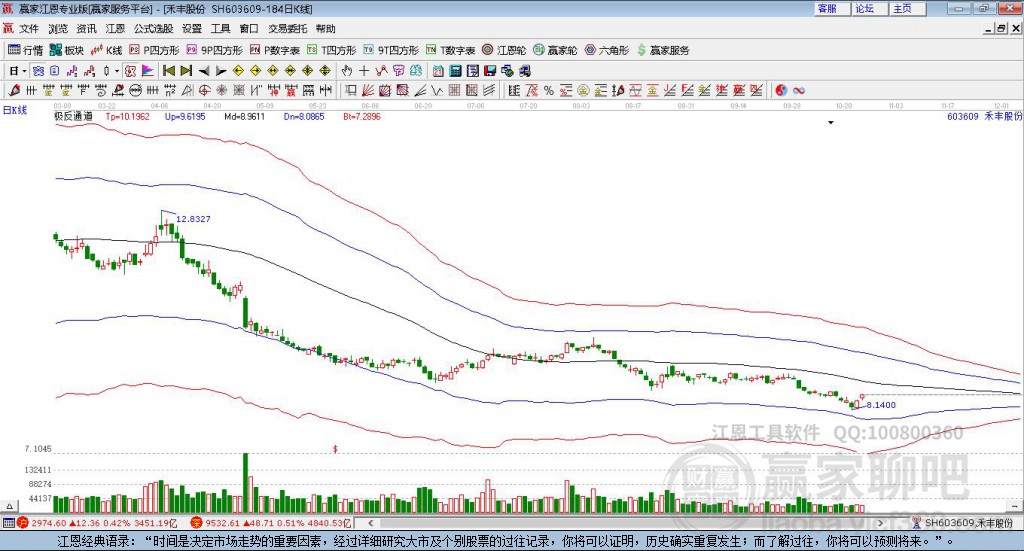Click the 日K线 chart period label
Image resolution: width=1024 pixels, height=551 pixels.
pos(15,110)
